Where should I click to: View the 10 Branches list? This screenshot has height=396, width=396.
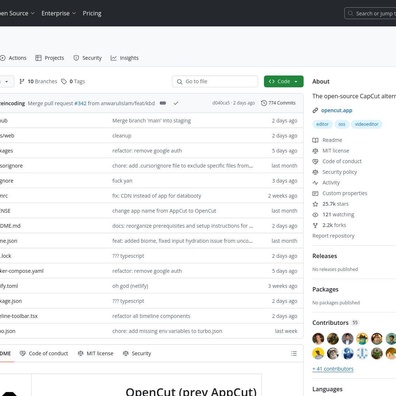point(38,81)
